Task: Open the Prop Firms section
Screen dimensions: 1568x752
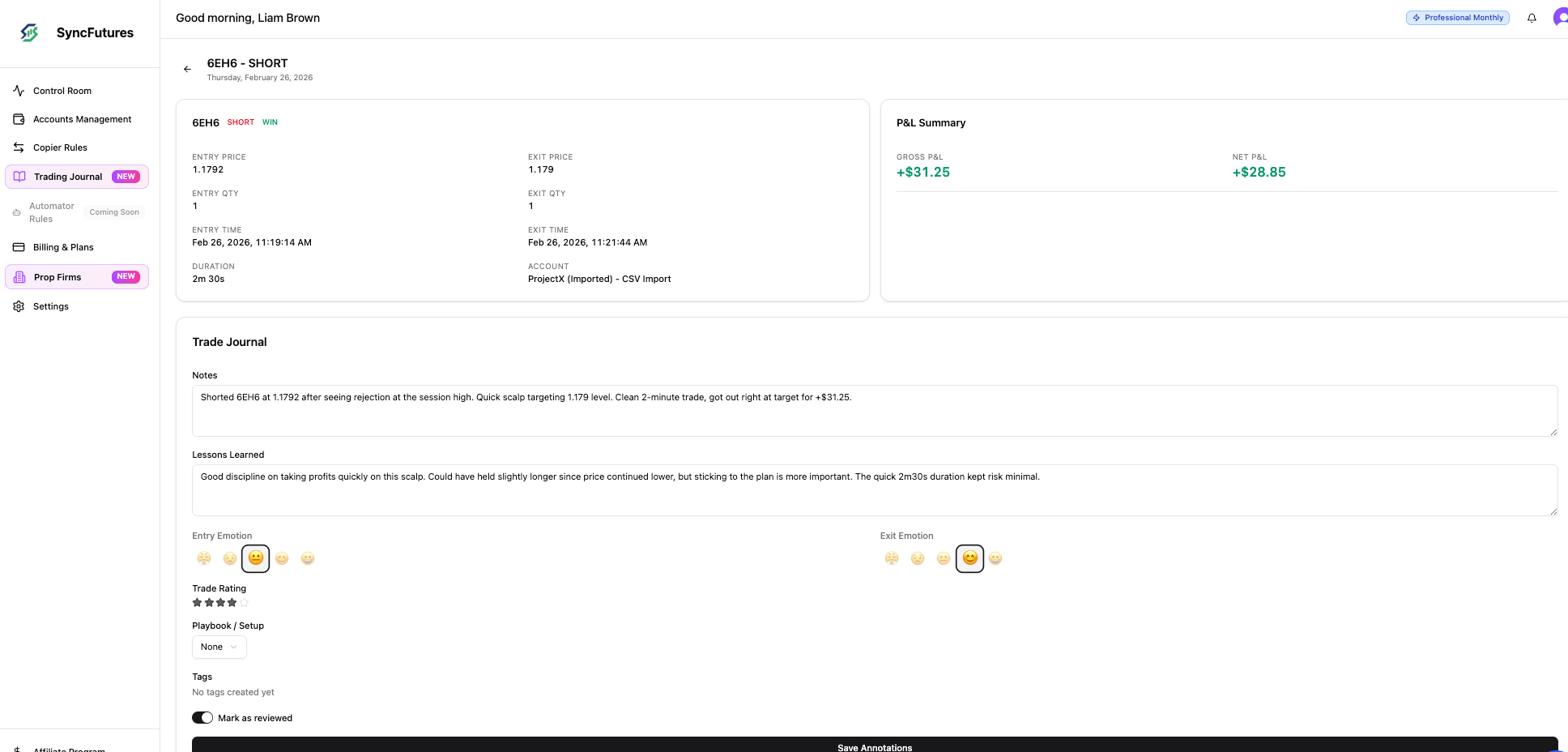Action: [58, 276]
